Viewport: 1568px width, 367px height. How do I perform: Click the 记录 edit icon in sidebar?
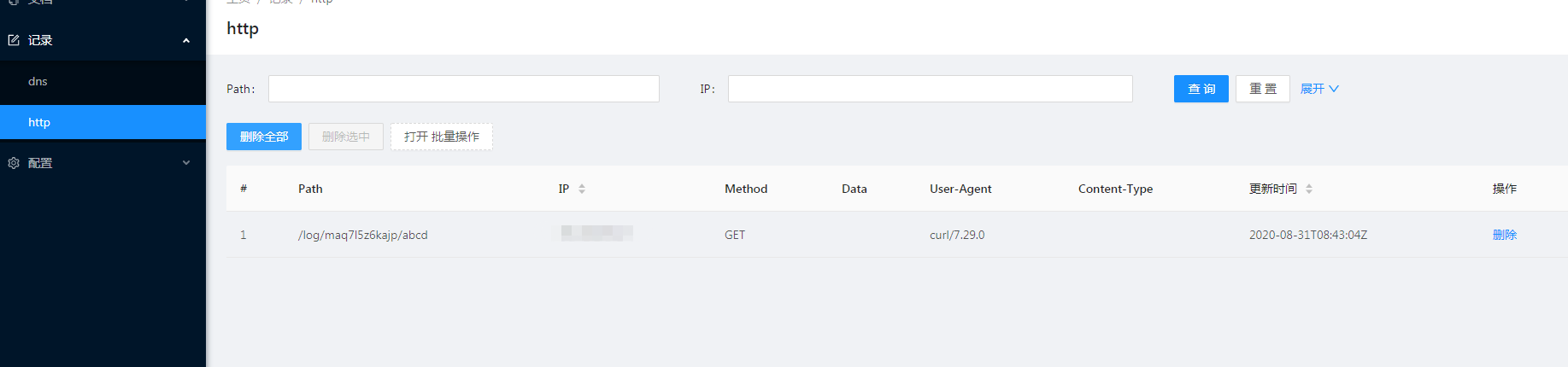pyautogui.click(x=14, y=40)
